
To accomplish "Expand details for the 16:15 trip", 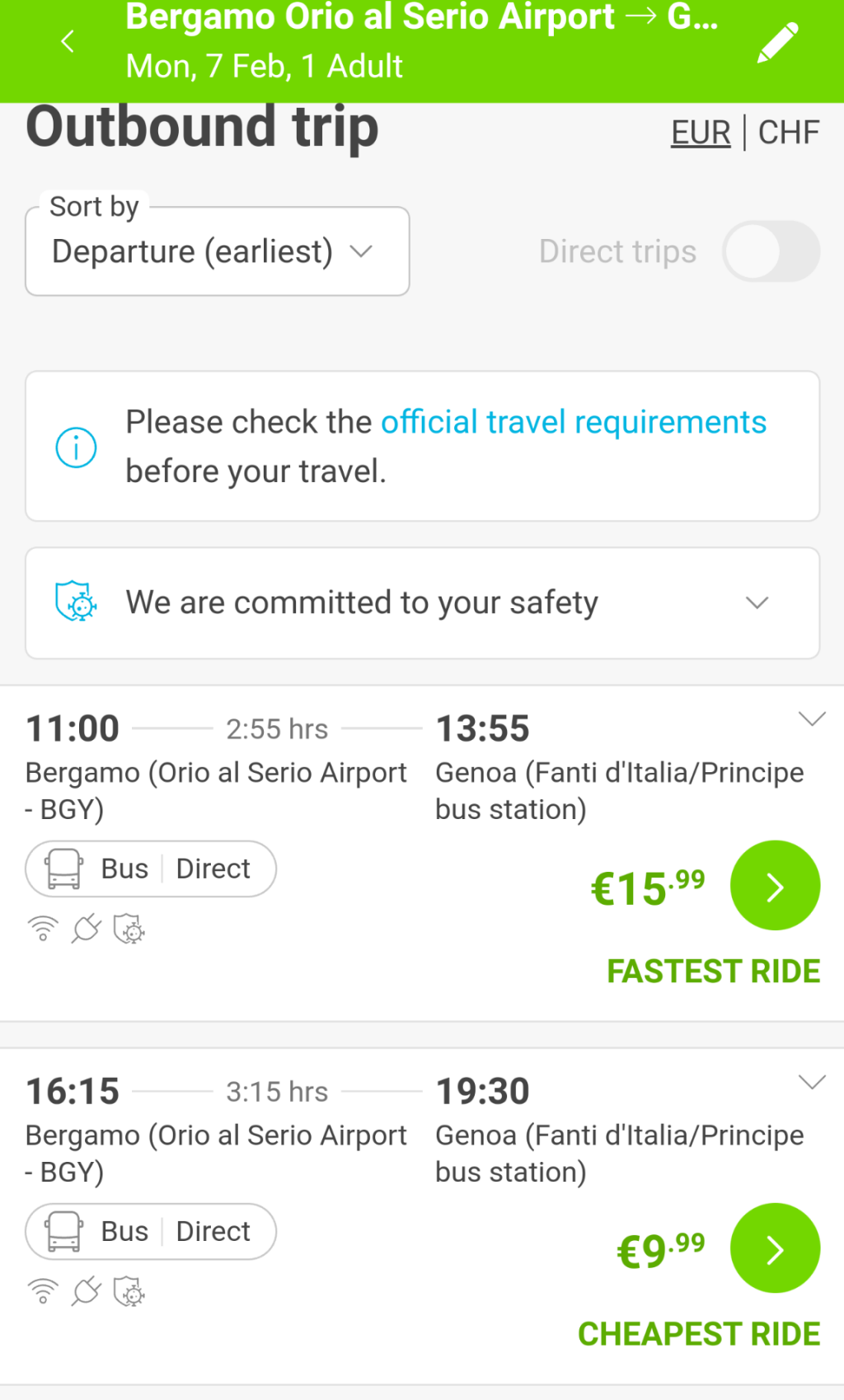I will click(x=812, y=1082).
